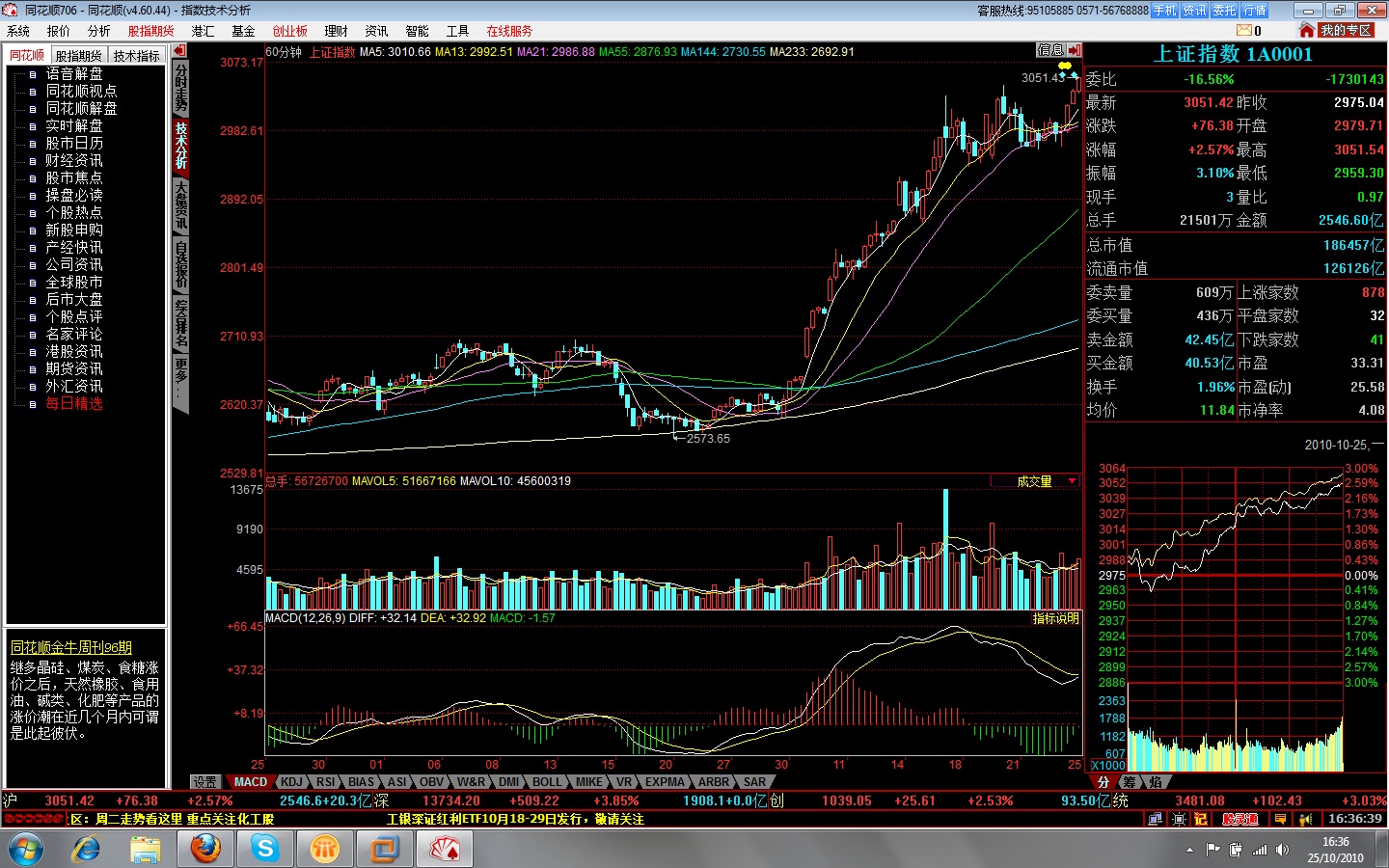1389x868 pixels.
Task: Click the volume icon in system tray
Action: click(x=1282, y=850)
